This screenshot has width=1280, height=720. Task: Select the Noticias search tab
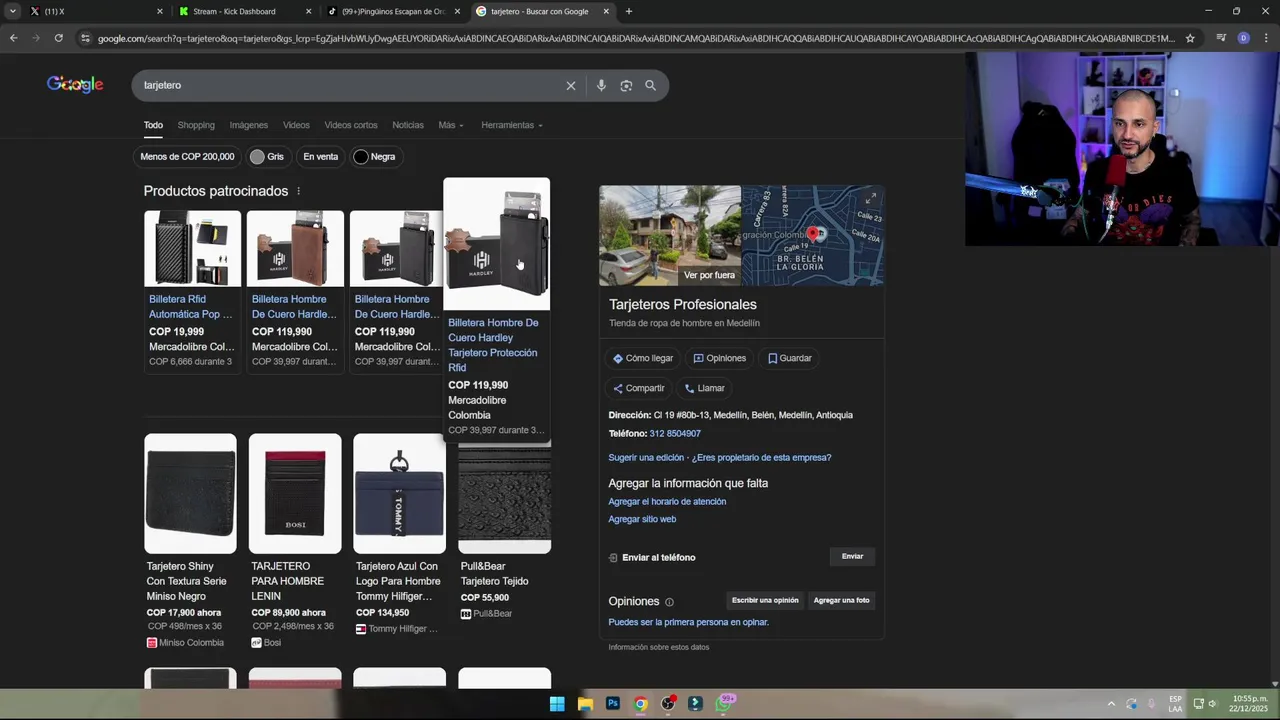(x=408, y=125)
